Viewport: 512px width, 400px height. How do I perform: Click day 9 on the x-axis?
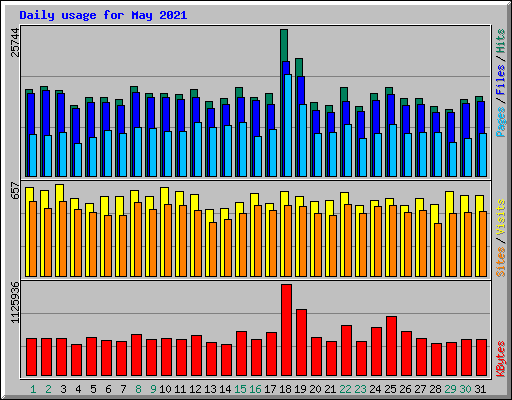[x=153, y=389]
